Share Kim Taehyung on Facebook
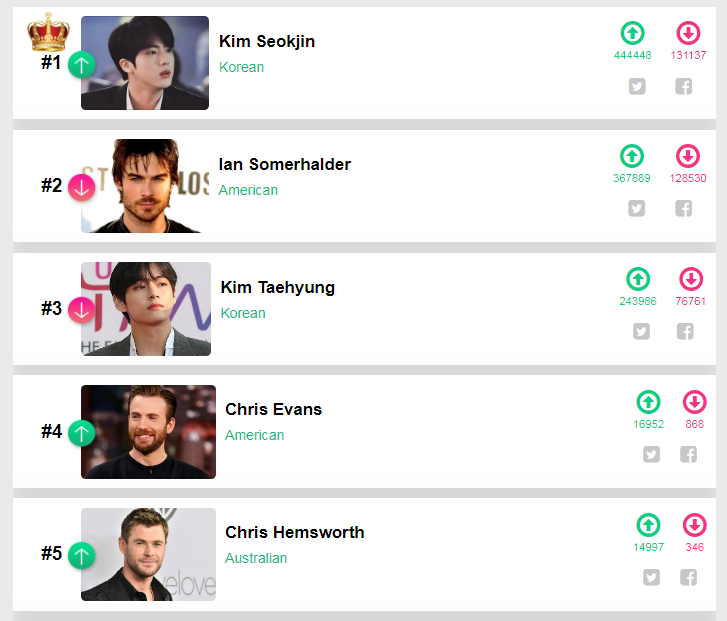Viewport: 727px width, 621px height. point(685,331)
